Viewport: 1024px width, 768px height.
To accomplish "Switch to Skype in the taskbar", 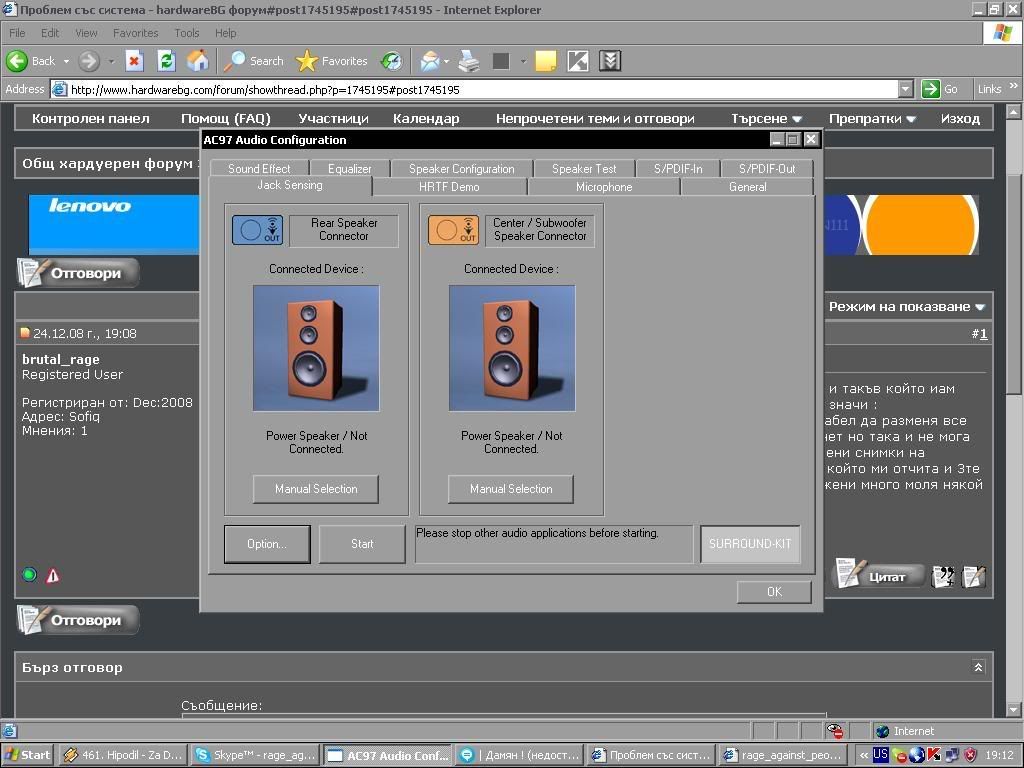I will pos(255,755).
